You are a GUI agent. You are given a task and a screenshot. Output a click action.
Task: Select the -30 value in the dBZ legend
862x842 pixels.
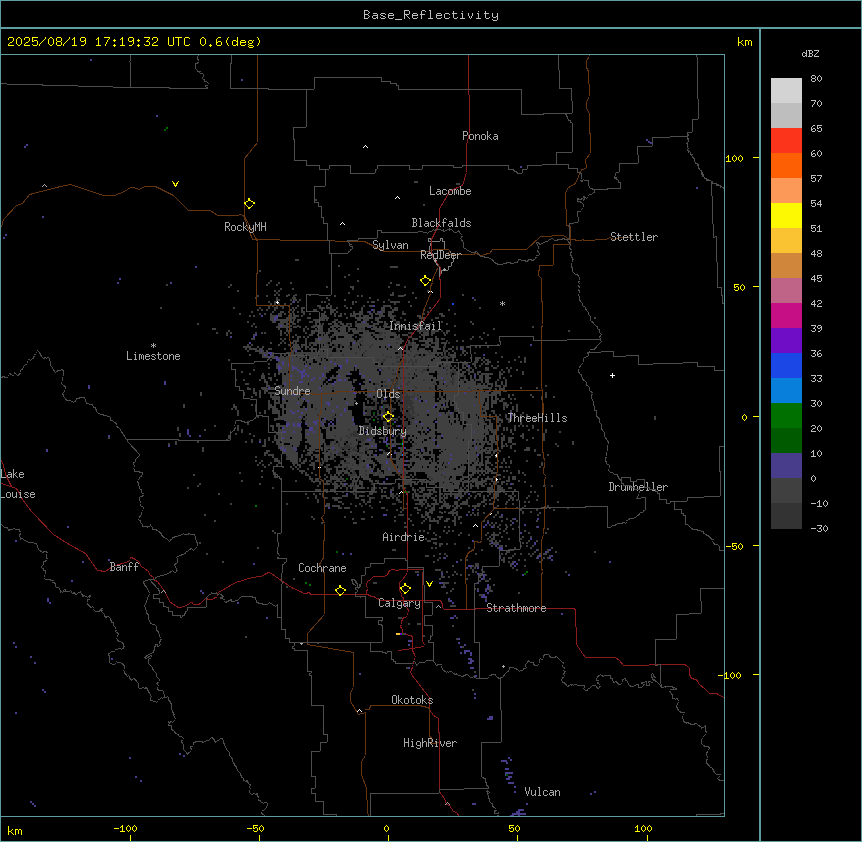click(x=819, y=528)
